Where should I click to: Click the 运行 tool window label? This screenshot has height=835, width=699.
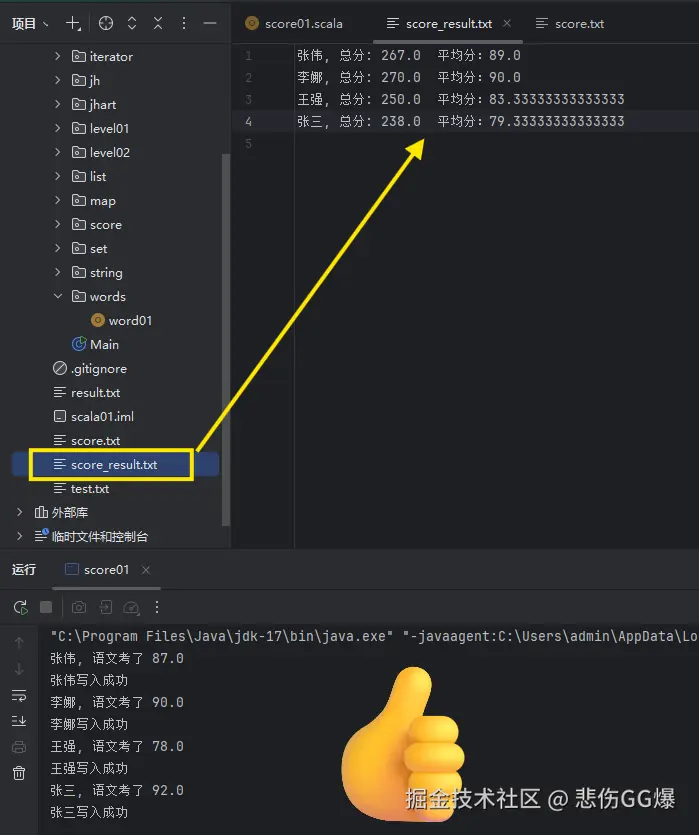[24, 570]
